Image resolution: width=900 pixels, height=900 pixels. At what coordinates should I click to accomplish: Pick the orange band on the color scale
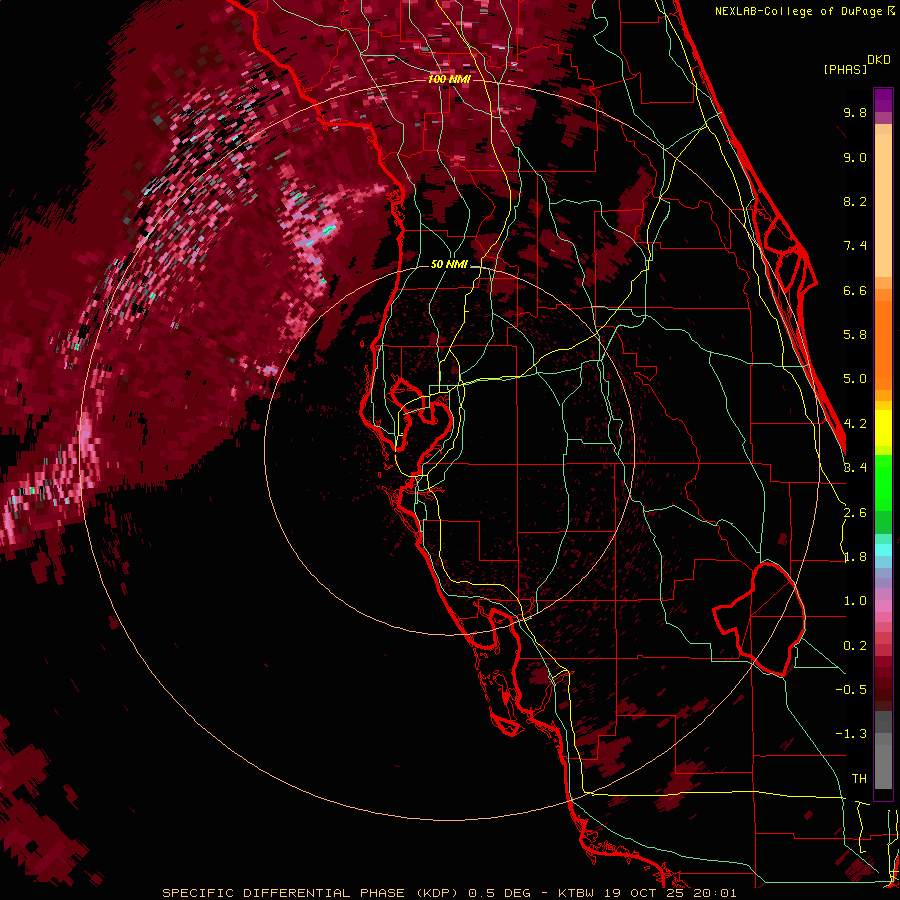883,339
